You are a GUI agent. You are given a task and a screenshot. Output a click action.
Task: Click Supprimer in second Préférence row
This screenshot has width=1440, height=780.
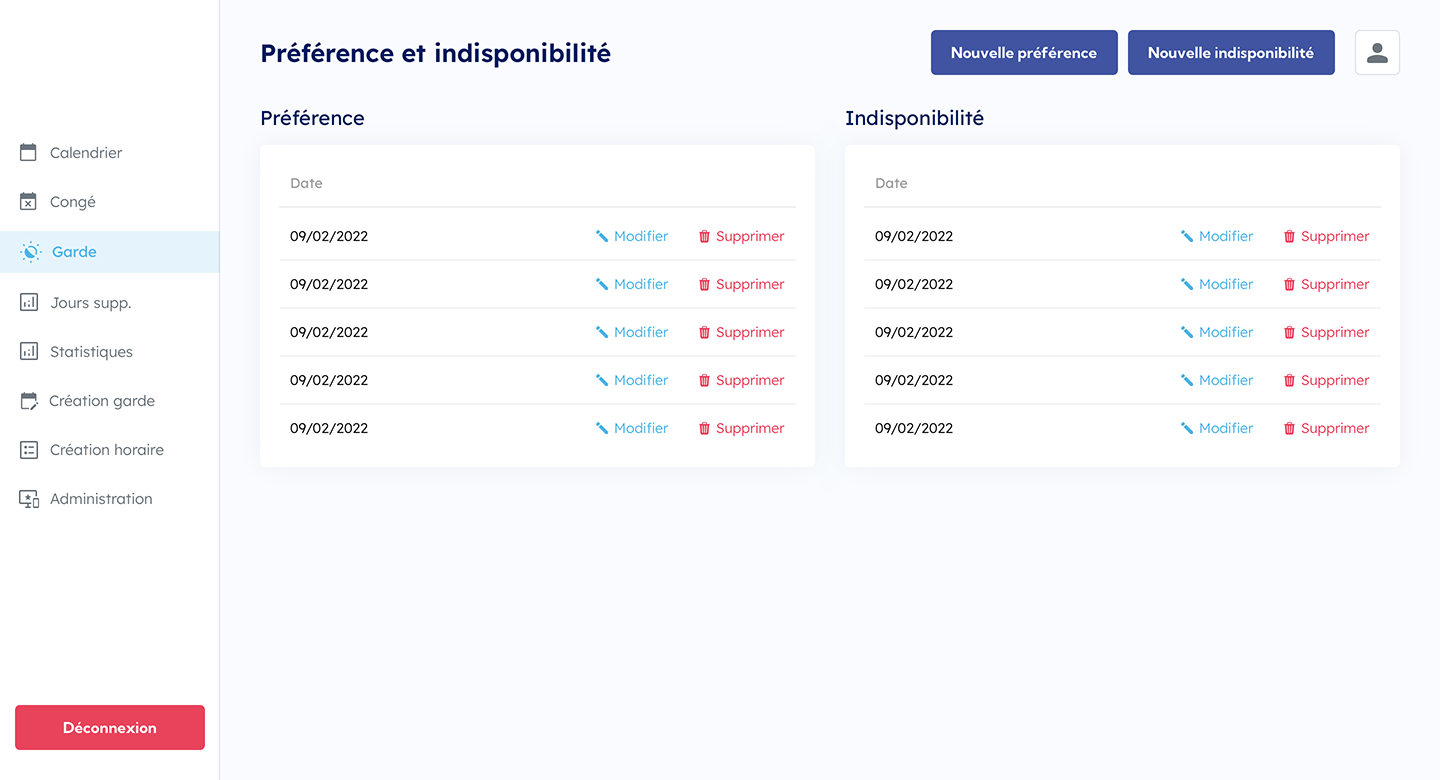click(x=749, y=285)
